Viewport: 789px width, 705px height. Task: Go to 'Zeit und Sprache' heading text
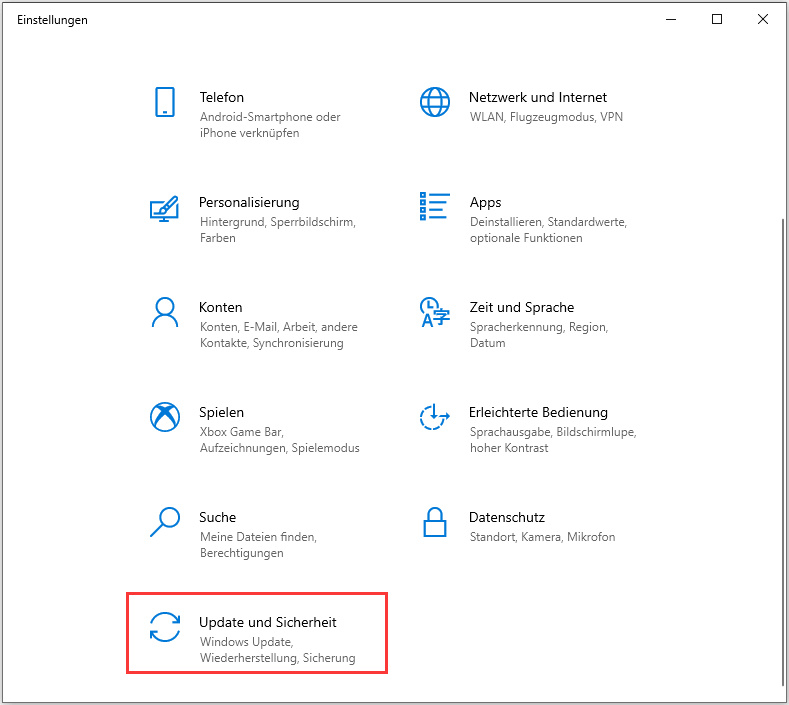521,307
